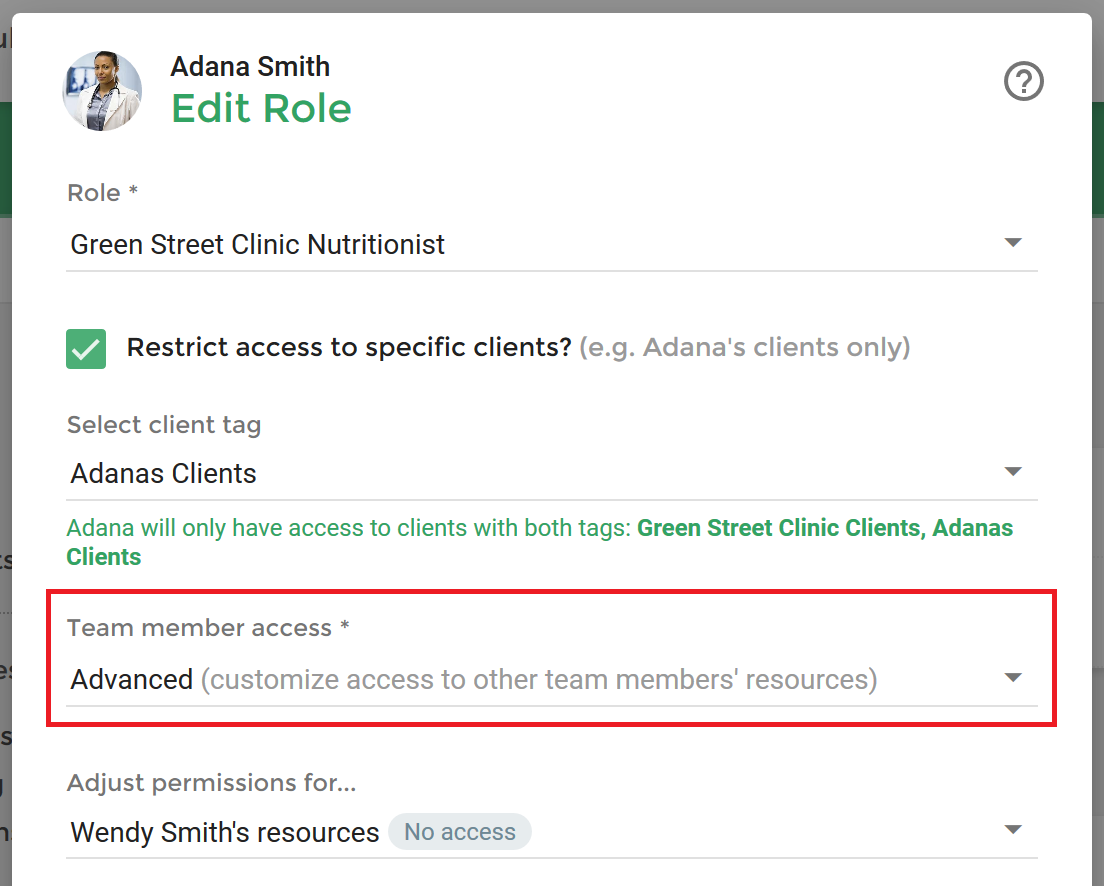Click the Advanced access option text
The height and width of the screenshot is (886, 1104).
(132, 680)
